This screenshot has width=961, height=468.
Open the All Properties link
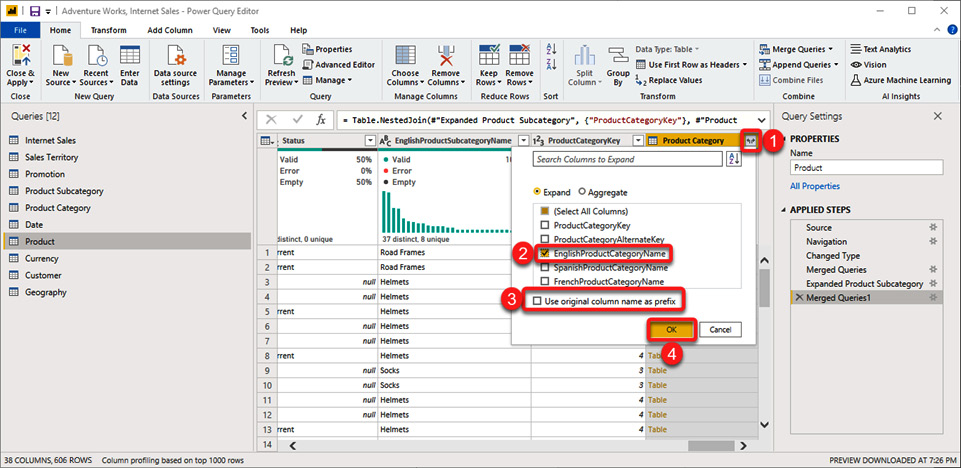(x=815, y=186)
